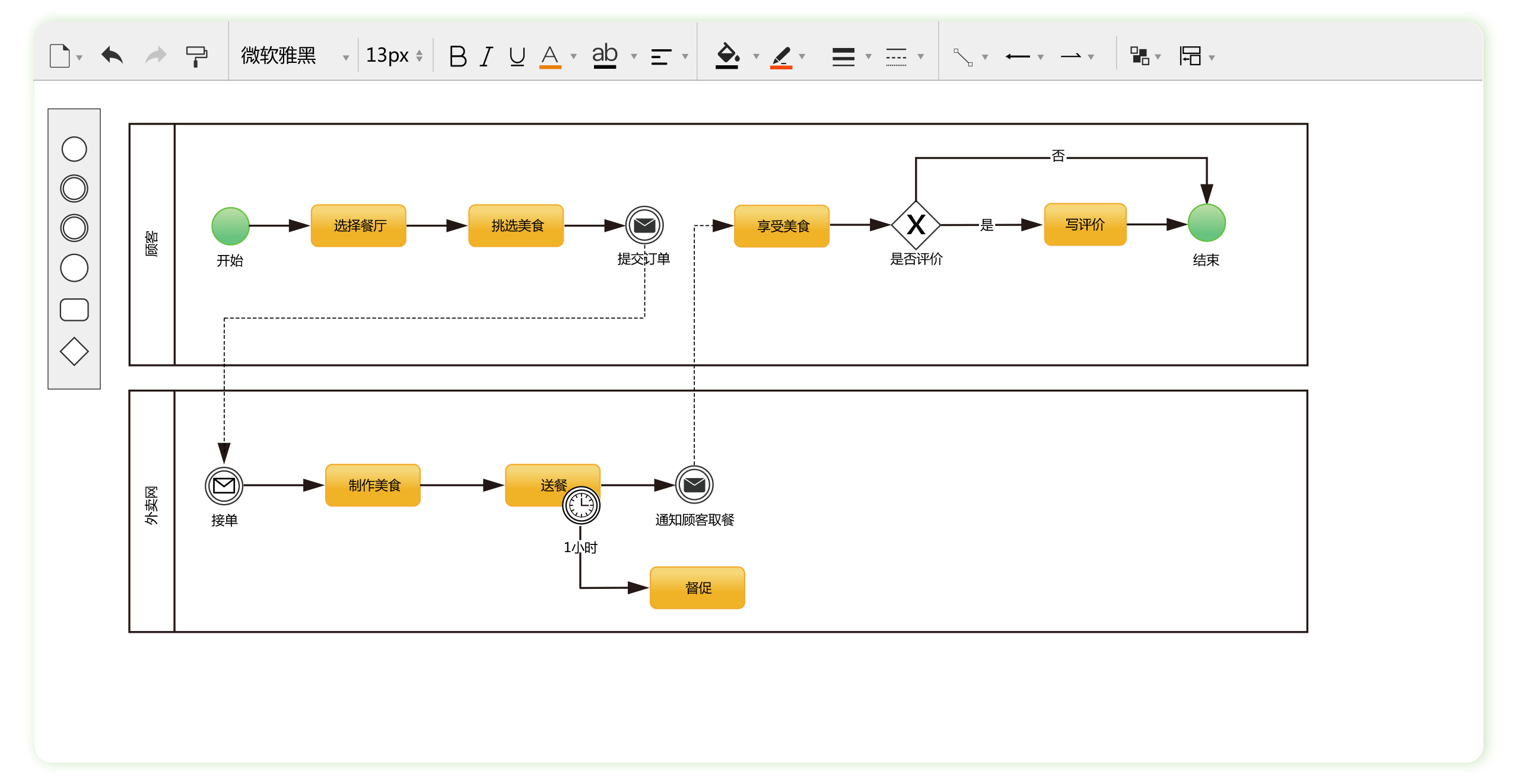Click the line color pencil icon
This screenshot has width=1519, height=784.
(x=781, y=57)
